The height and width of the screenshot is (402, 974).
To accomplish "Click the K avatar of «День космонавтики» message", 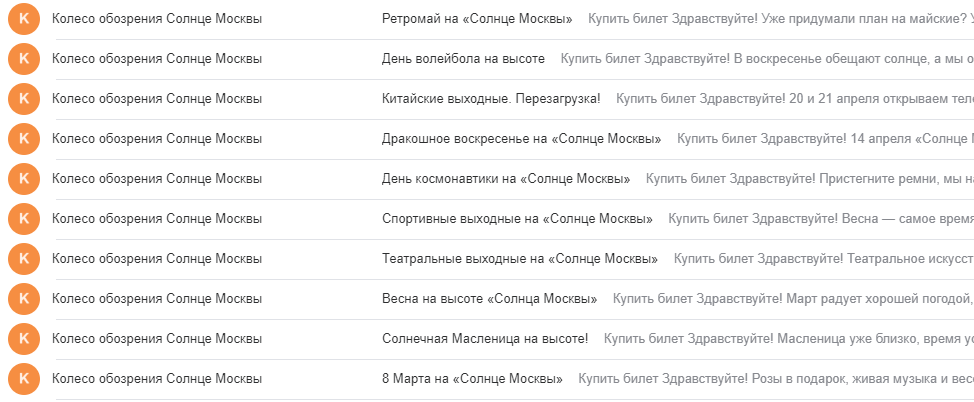I will click(x=24, y=179).
